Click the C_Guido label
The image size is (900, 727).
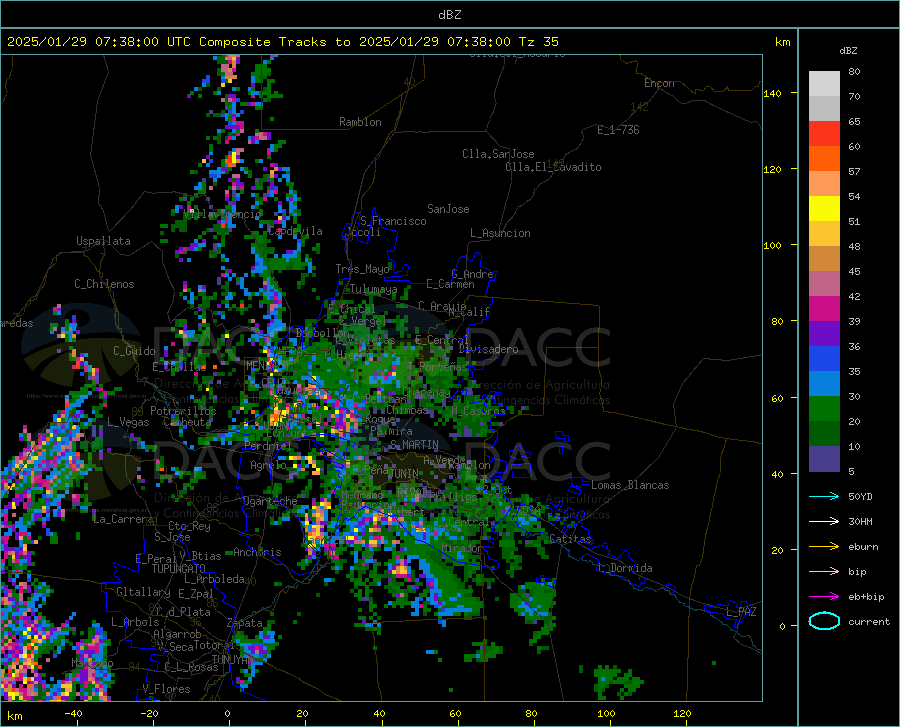134,351
